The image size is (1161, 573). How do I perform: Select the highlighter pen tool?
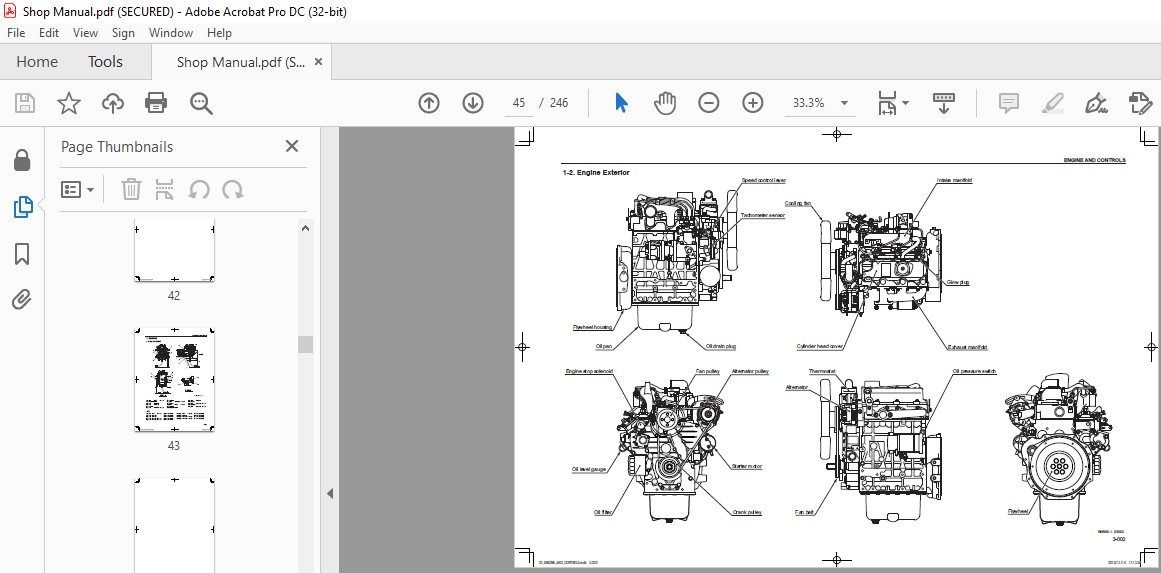1052,103
